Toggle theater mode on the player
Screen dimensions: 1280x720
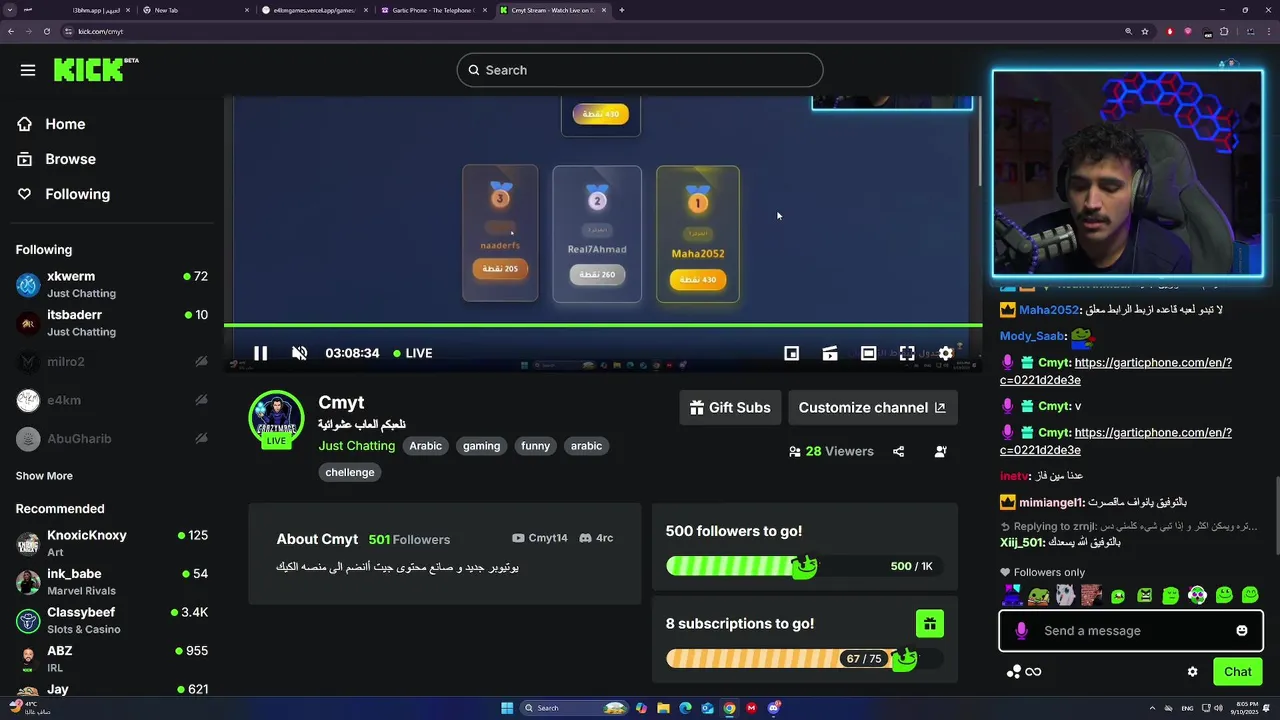pos(868,353)
